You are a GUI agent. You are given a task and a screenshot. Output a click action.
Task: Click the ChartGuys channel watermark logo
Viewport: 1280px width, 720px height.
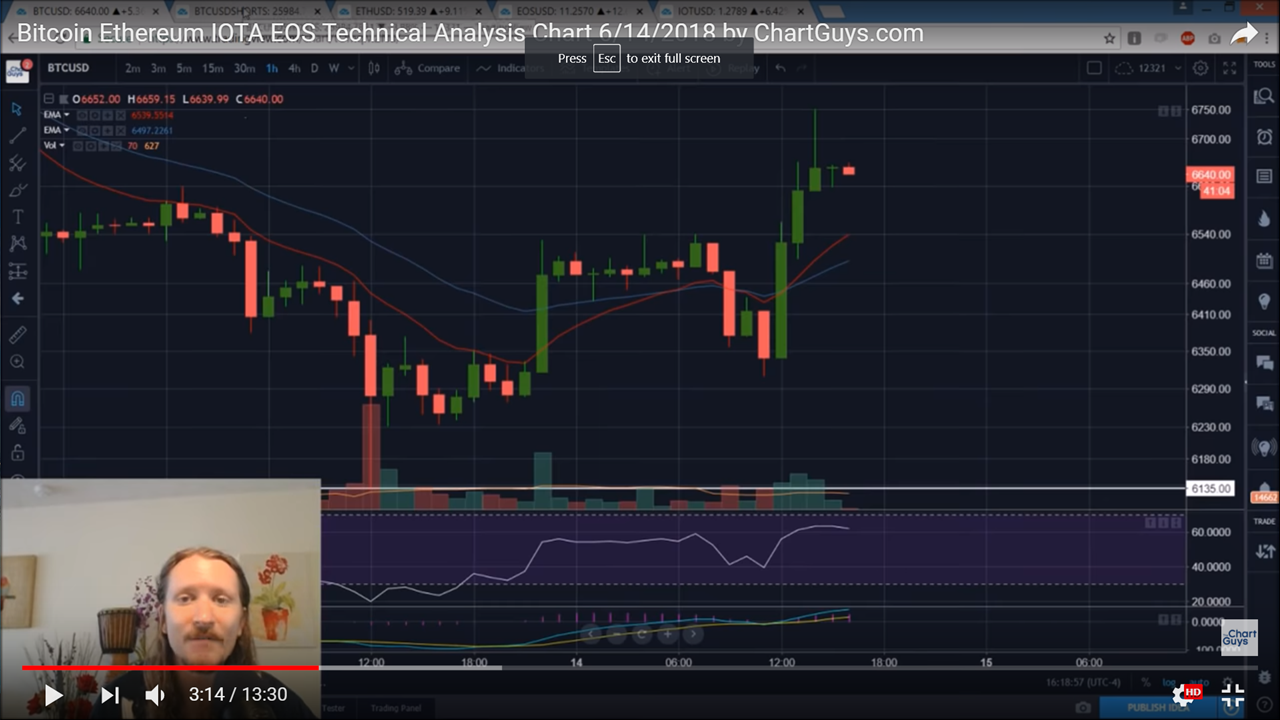[x=1239, y=637]
